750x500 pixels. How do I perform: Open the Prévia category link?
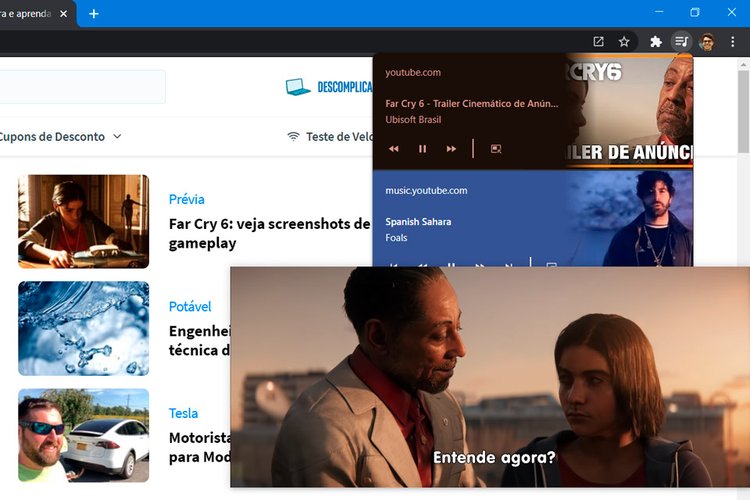point(187,199)
